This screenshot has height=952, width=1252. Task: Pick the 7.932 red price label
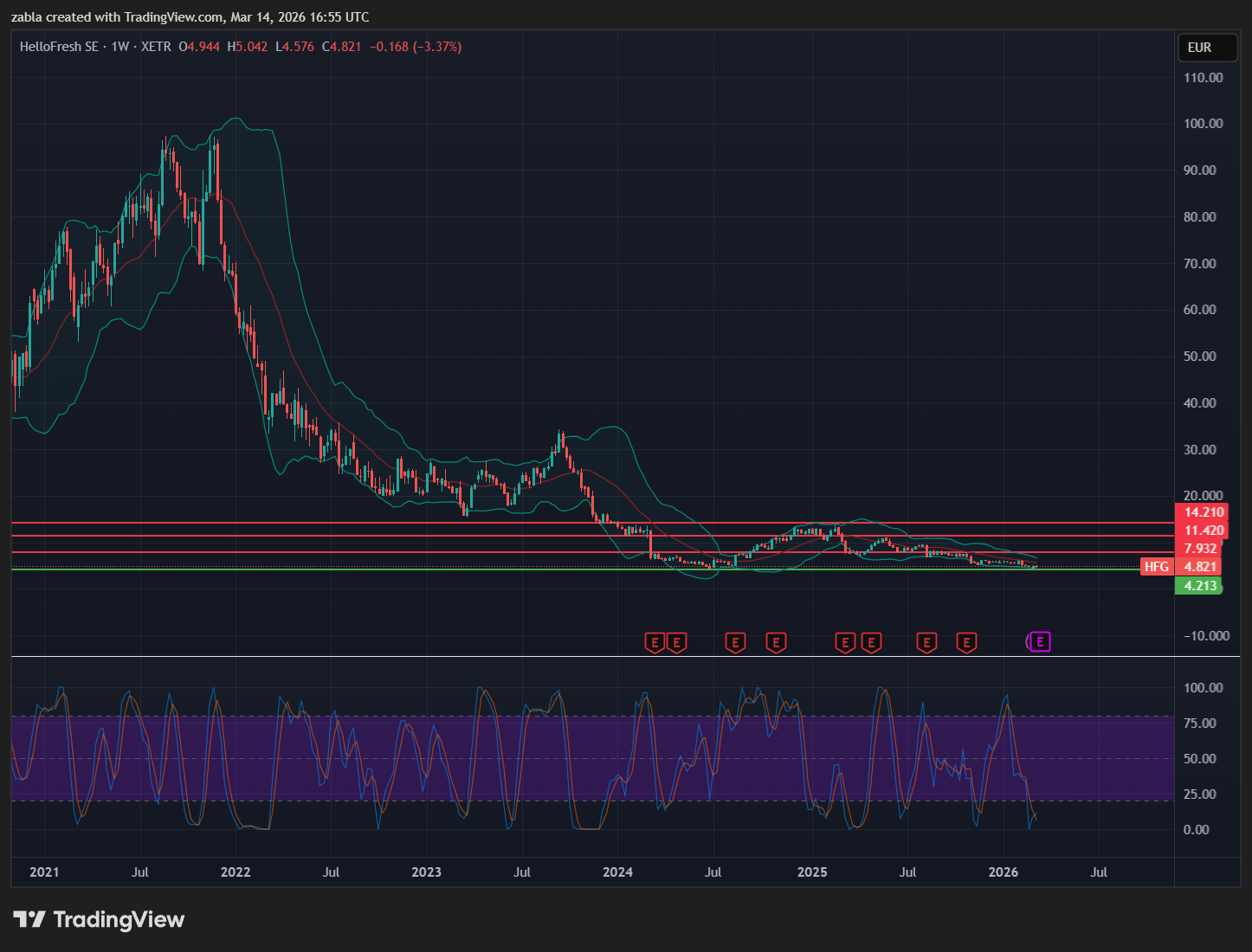[x=1200, y=549]
